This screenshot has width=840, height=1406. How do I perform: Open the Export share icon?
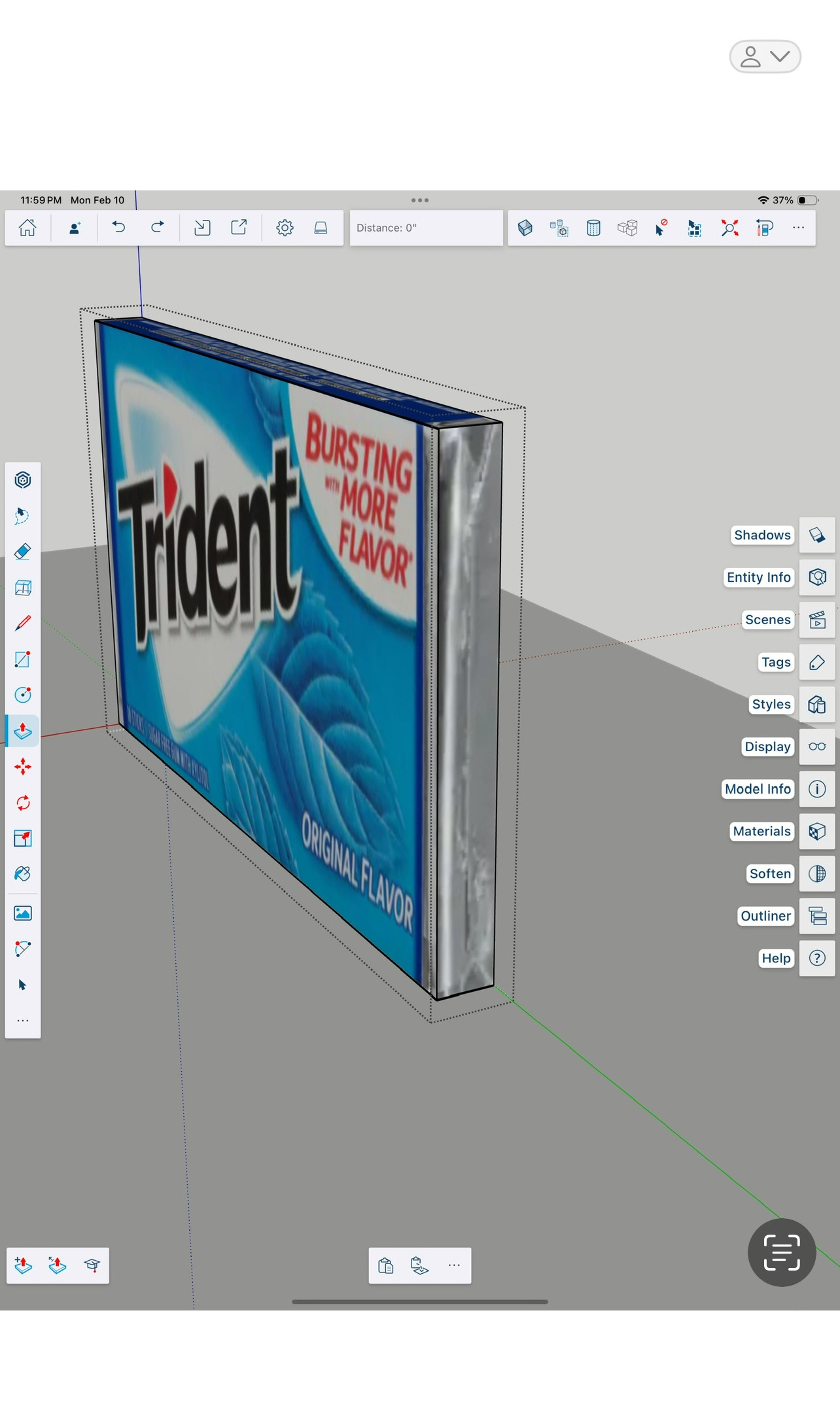[239, 228]
